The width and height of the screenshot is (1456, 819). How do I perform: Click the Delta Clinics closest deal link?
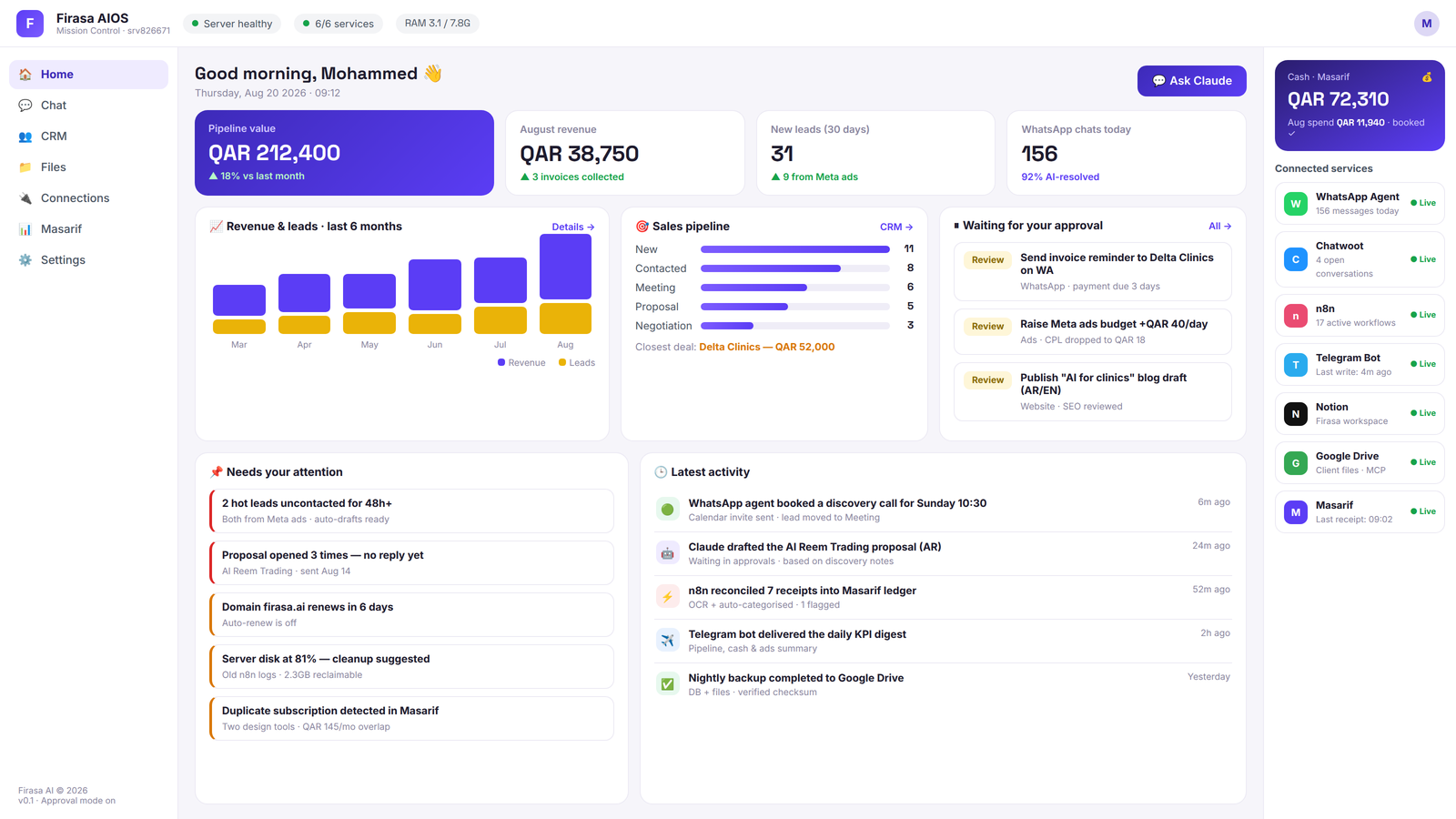point(767,348)
